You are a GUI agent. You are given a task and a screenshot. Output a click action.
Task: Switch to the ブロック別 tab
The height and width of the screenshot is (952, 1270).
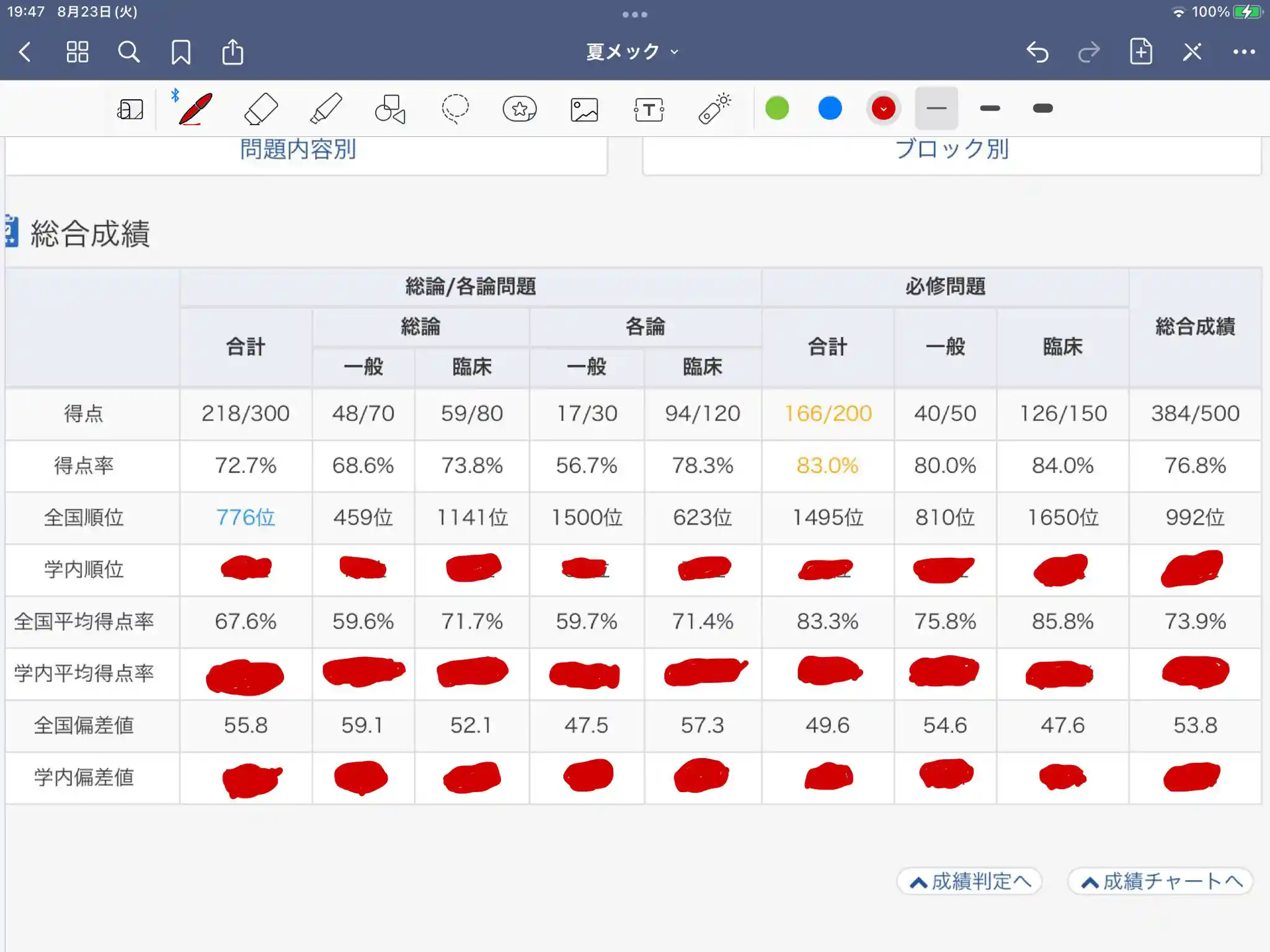click(x=951, y=151)
